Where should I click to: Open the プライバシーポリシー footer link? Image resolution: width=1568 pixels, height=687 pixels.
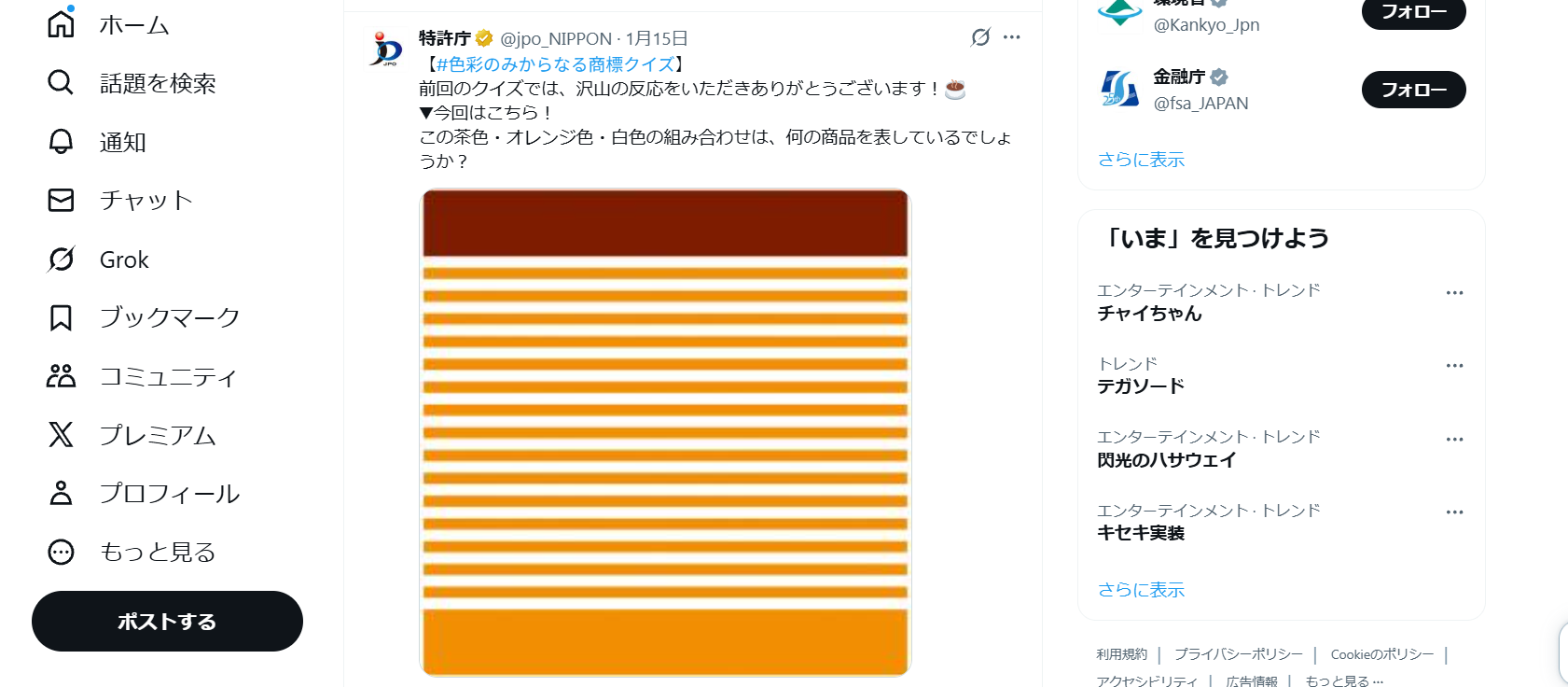click(x=1239, y=653)
